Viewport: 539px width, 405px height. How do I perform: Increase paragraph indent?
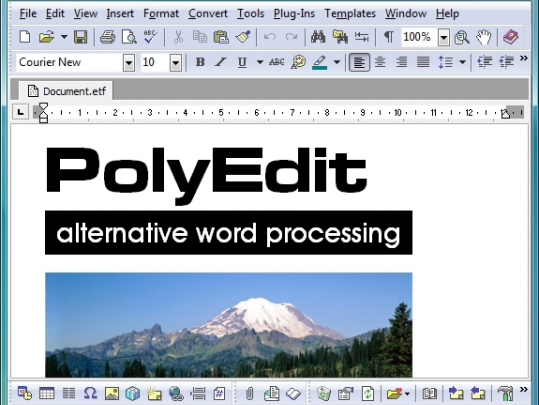[506, 62]
